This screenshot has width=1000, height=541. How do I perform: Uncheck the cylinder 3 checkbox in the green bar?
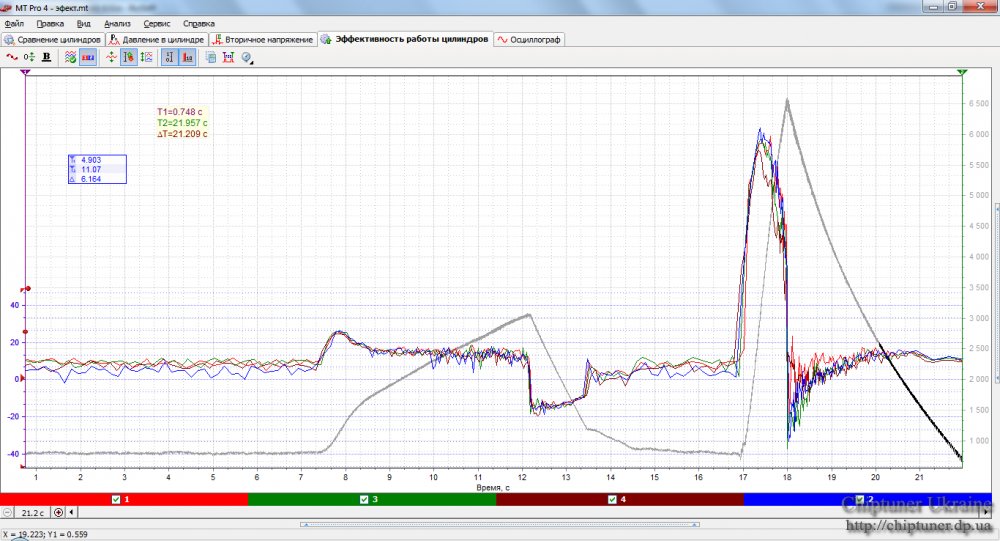(364, 500)
